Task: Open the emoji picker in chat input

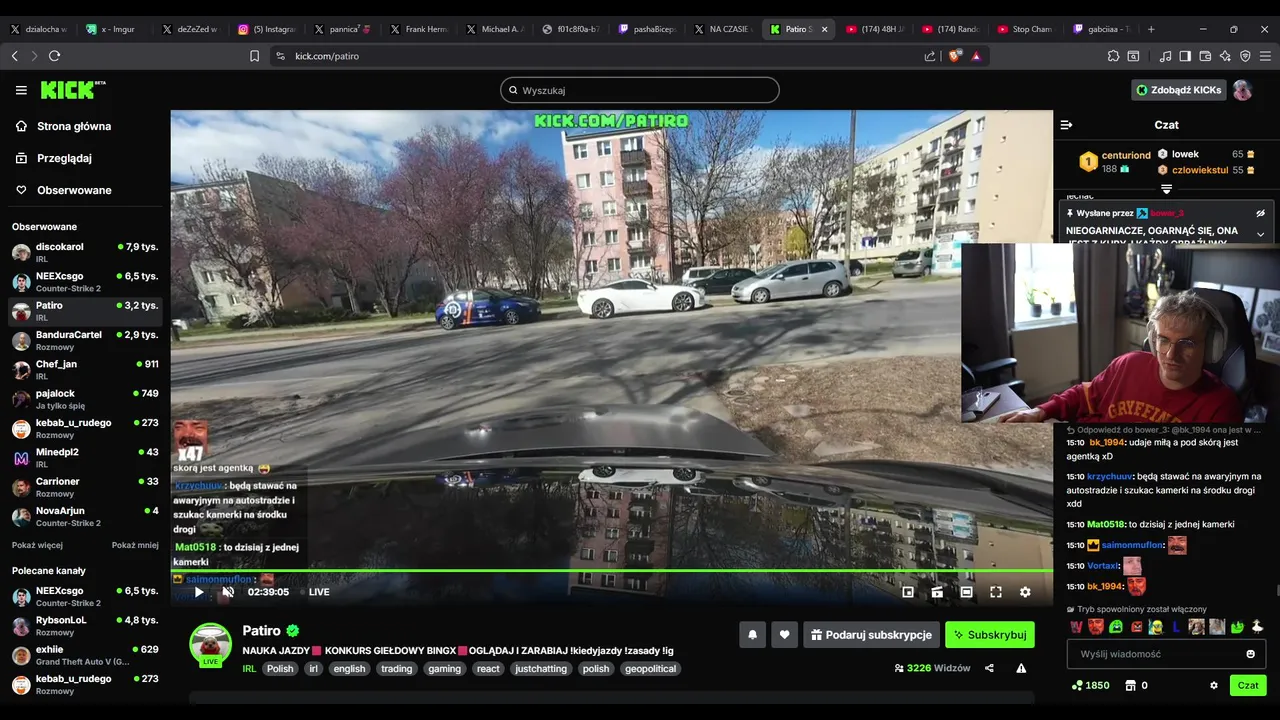Action: tap(1250, 654)
